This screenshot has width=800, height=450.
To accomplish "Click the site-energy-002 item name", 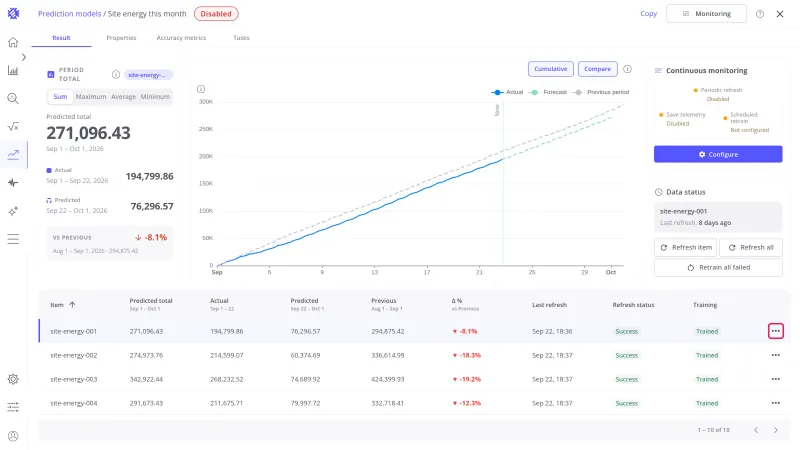I will point(73,355).
